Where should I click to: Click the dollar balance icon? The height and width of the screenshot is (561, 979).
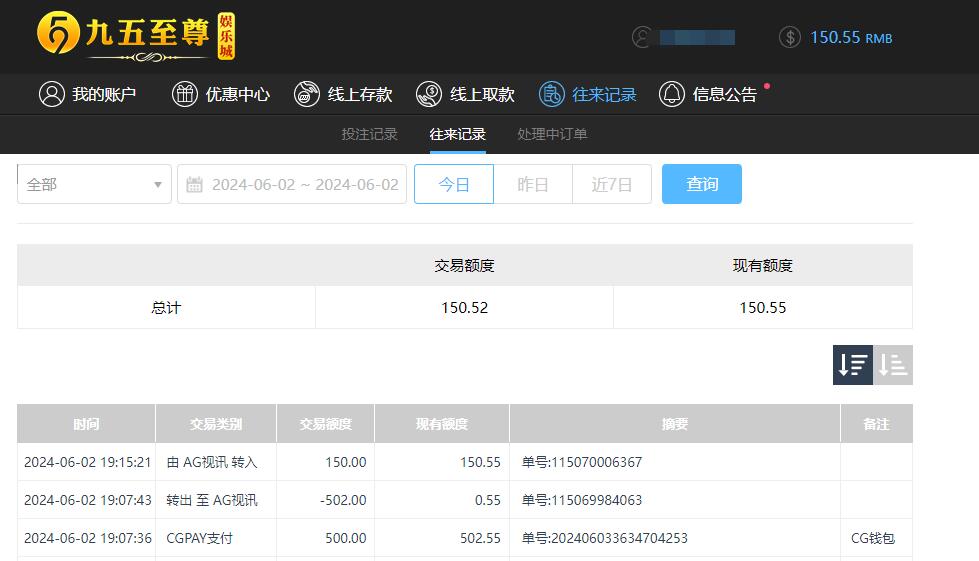coord(790,37)
